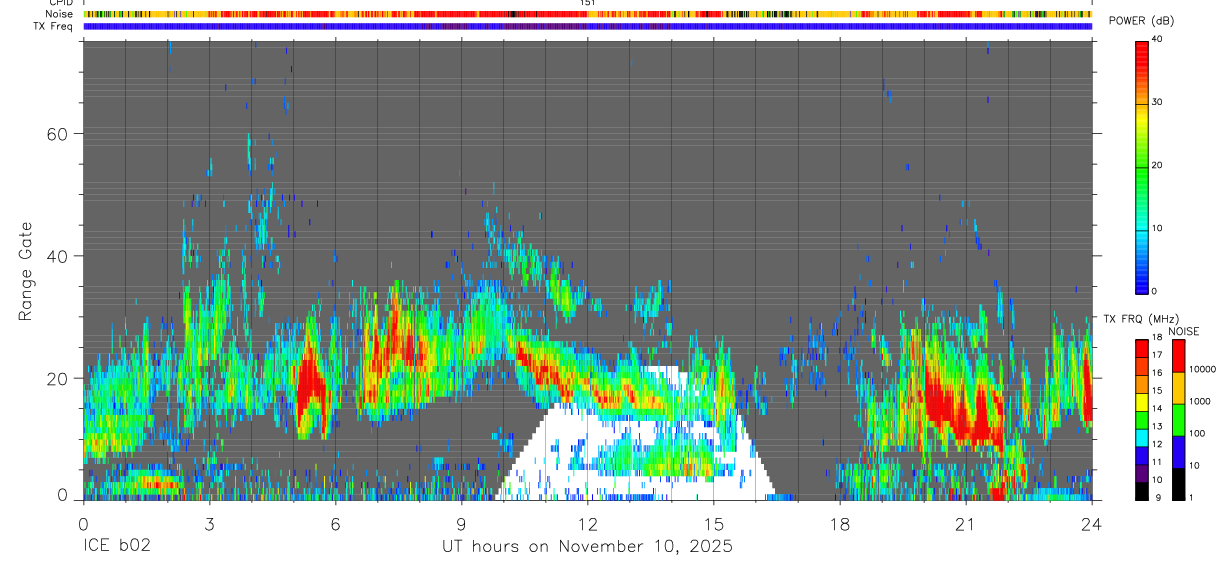Viewport: 1228px width, 567px height.
Task: Click the main range-time power plot
Action: coord(587,270)
